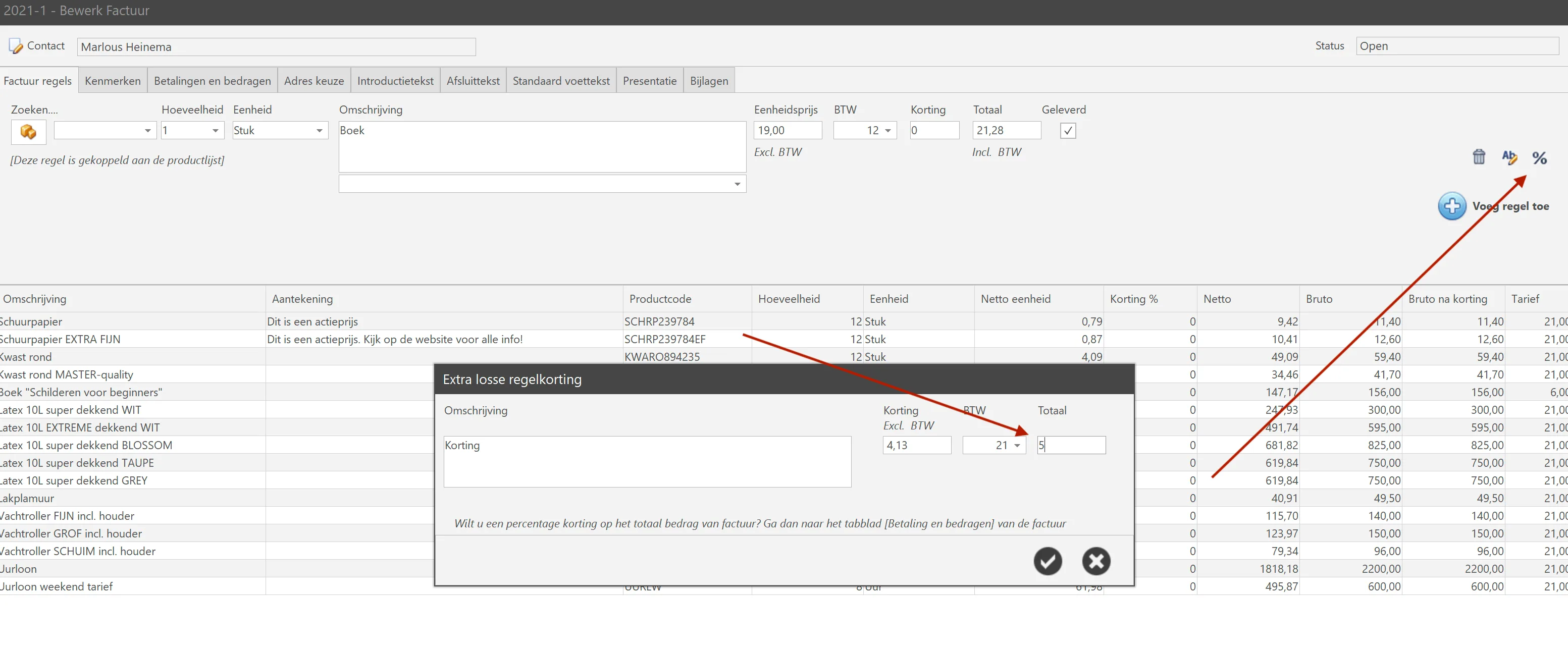
Task: Click the Totaal field 21,28
Action: coord(1007,130)
